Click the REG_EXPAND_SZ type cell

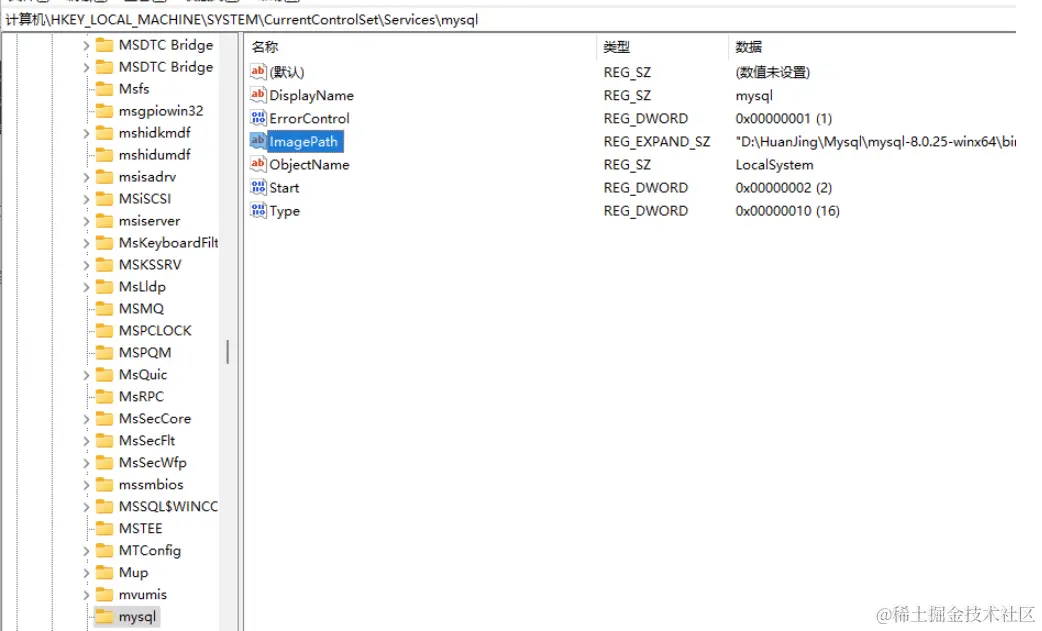[657, 141]
